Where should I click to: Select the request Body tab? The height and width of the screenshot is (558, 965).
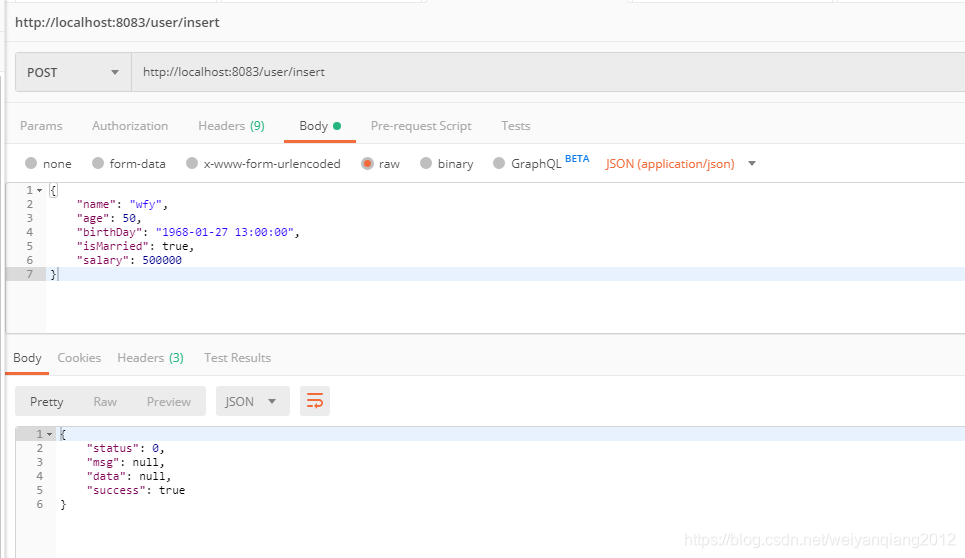319,126
